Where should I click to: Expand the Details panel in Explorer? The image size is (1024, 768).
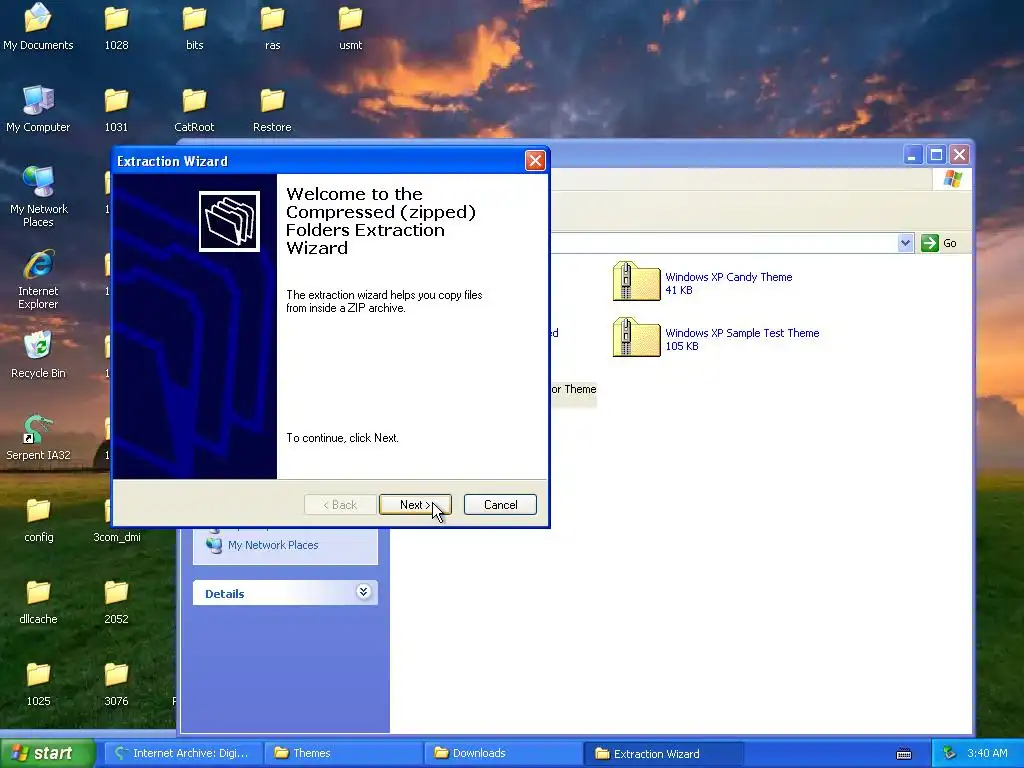363,592
